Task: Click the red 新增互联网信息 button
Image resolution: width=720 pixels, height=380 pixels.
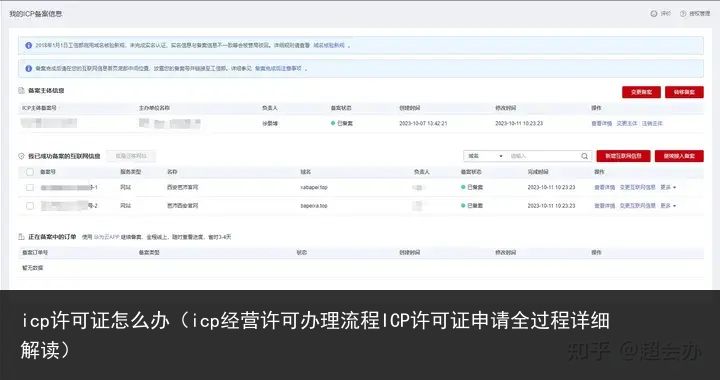Action: click(x=624, y=156)
